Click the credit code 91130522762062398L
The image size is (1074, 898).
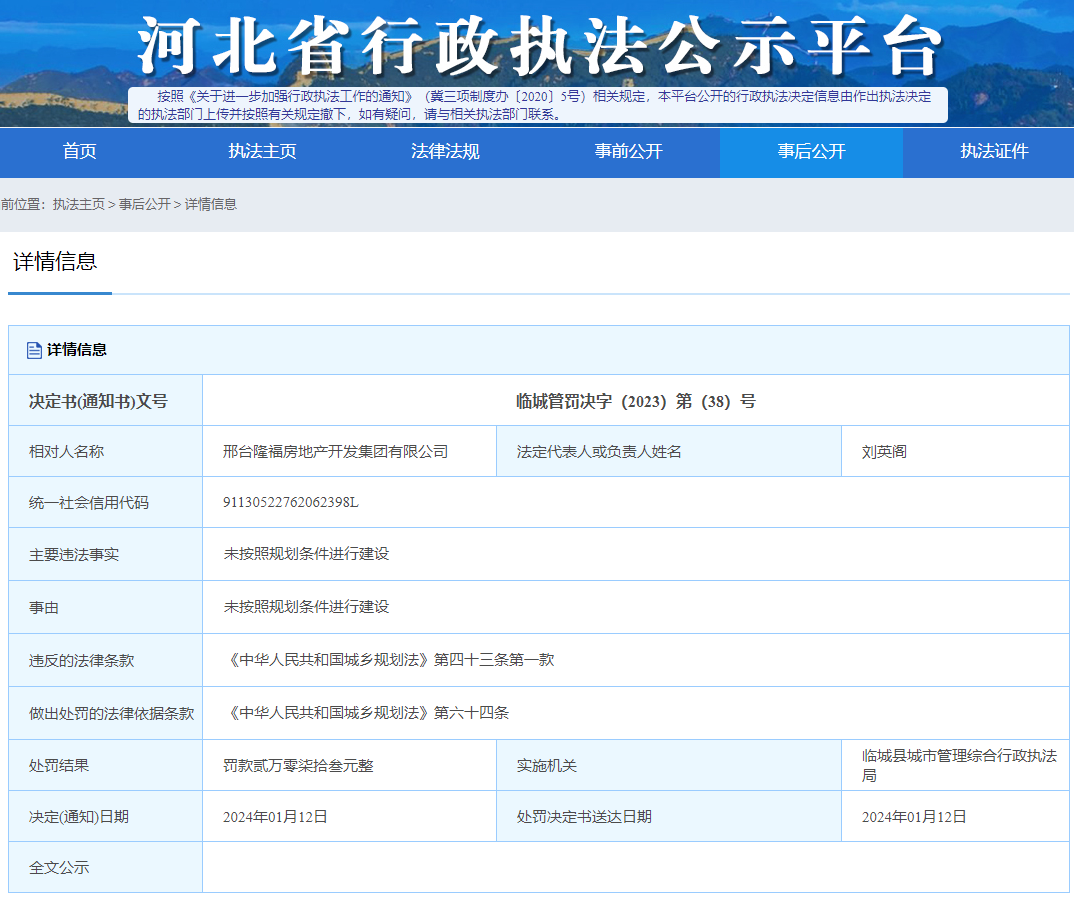click(x=290, y=502)
